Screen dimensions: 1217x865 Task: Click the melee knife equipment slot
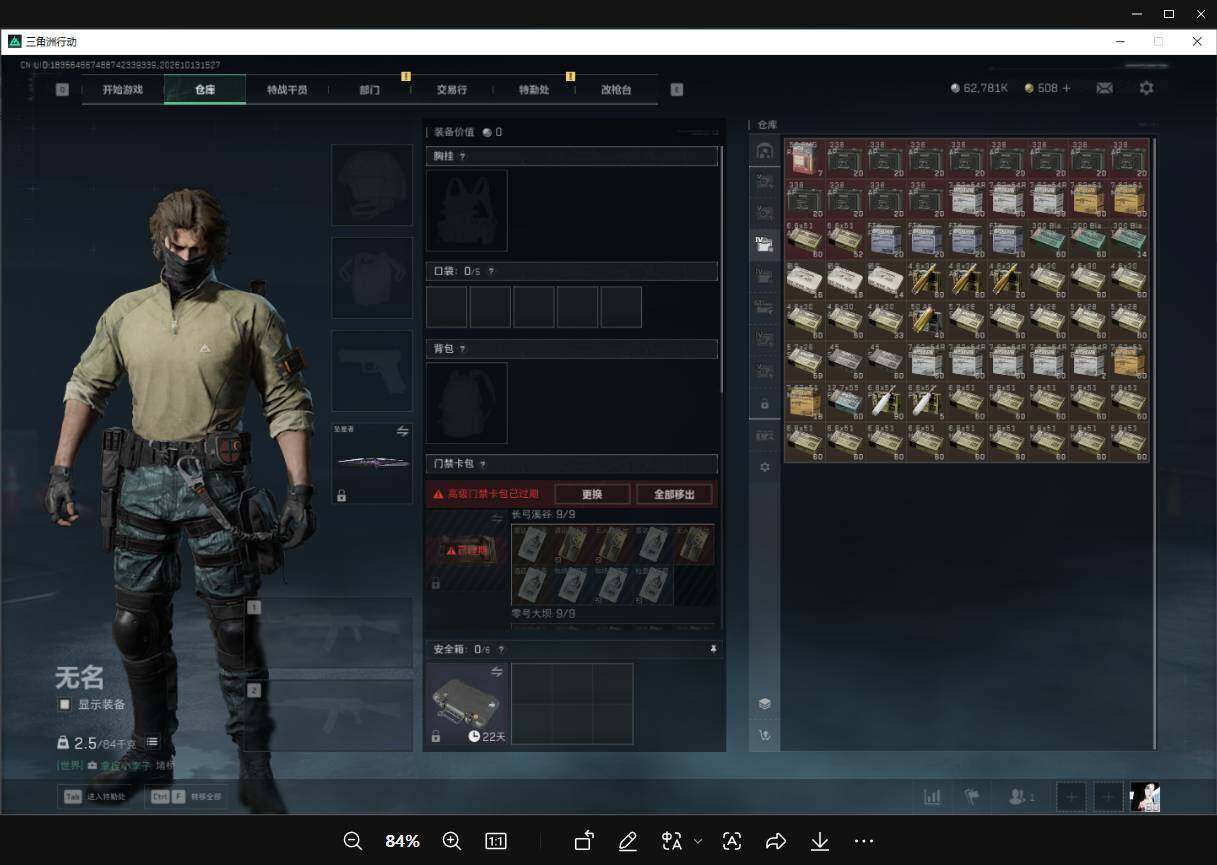[x=372, y=463]
